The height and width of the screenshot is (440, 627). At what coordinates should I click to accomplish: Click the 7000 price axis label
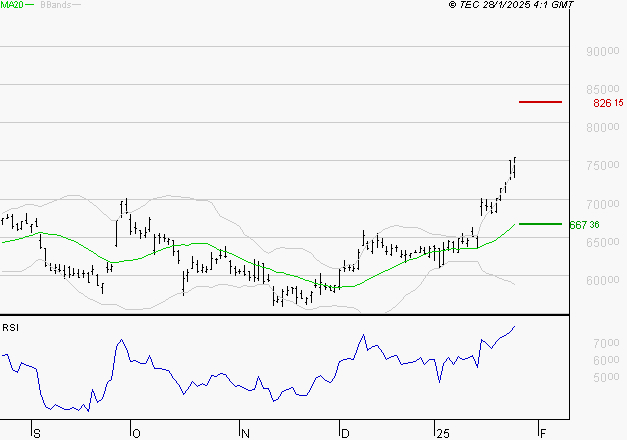coord(603,204)
